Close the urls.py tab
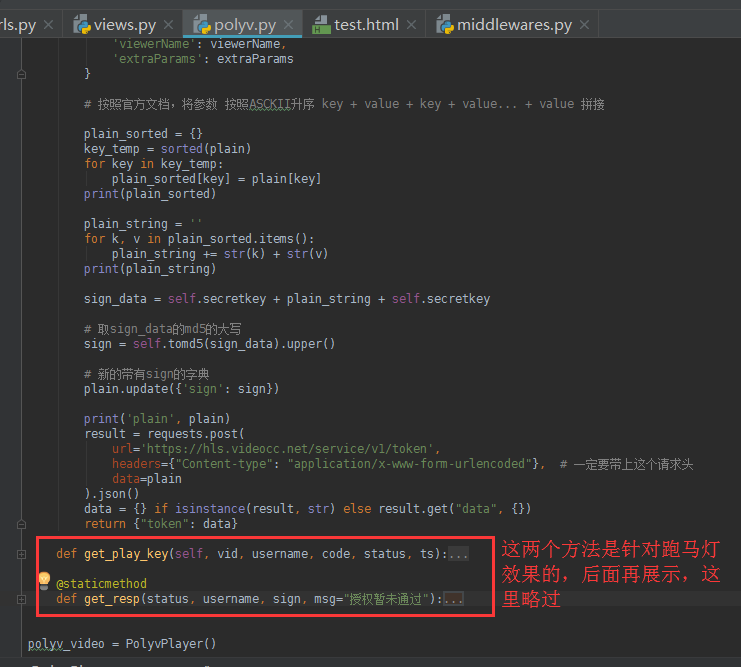 click(x=48, y=24)
